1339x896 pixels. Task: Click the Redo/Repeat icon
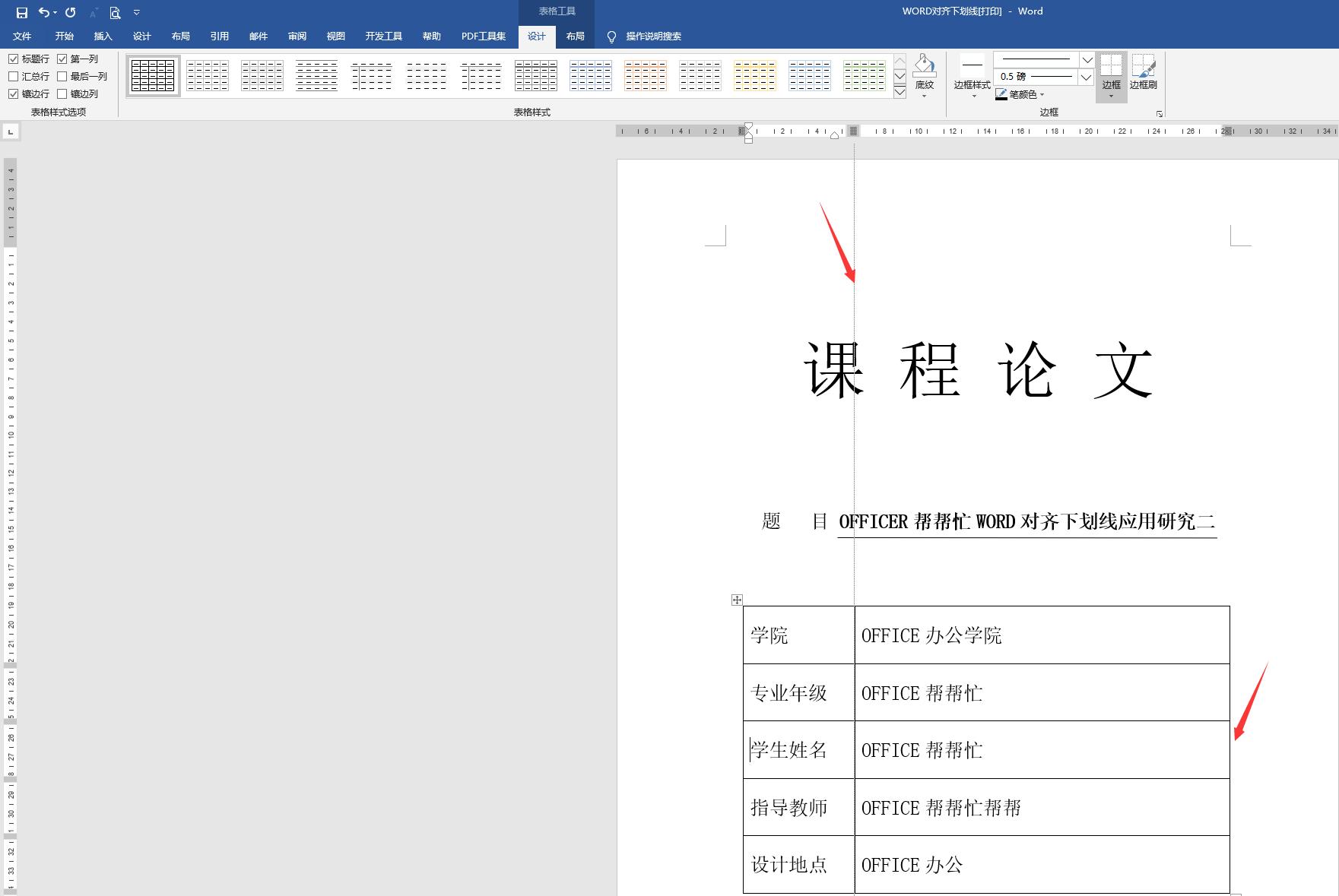(71, 12)
